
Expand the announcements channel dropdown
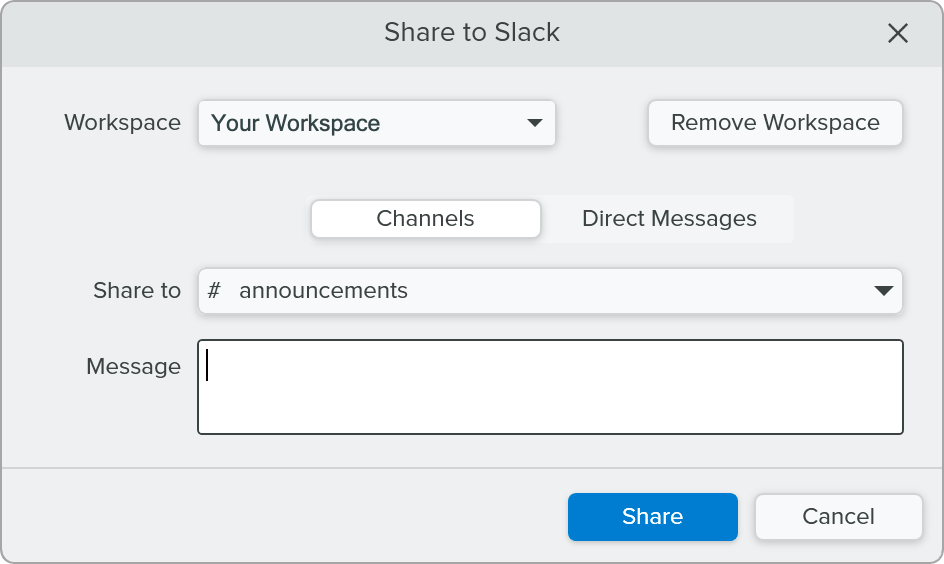550,291
